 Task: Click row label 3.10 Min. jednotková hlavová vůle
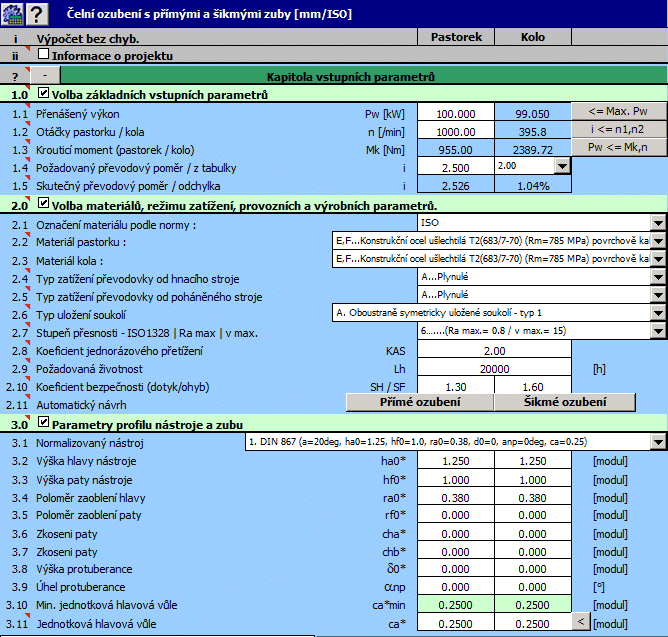107,605
